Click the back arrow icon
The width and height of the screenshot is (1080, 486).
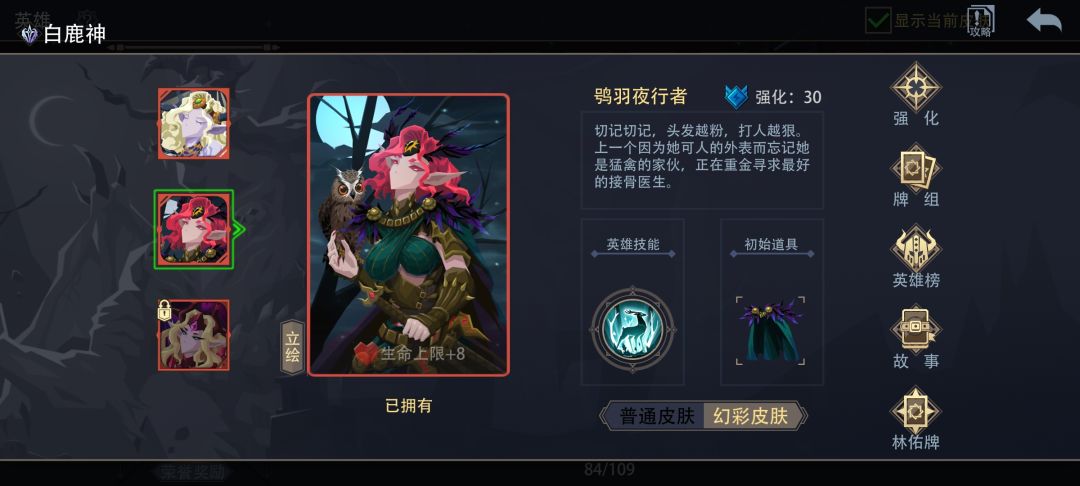pos(1043,20)
